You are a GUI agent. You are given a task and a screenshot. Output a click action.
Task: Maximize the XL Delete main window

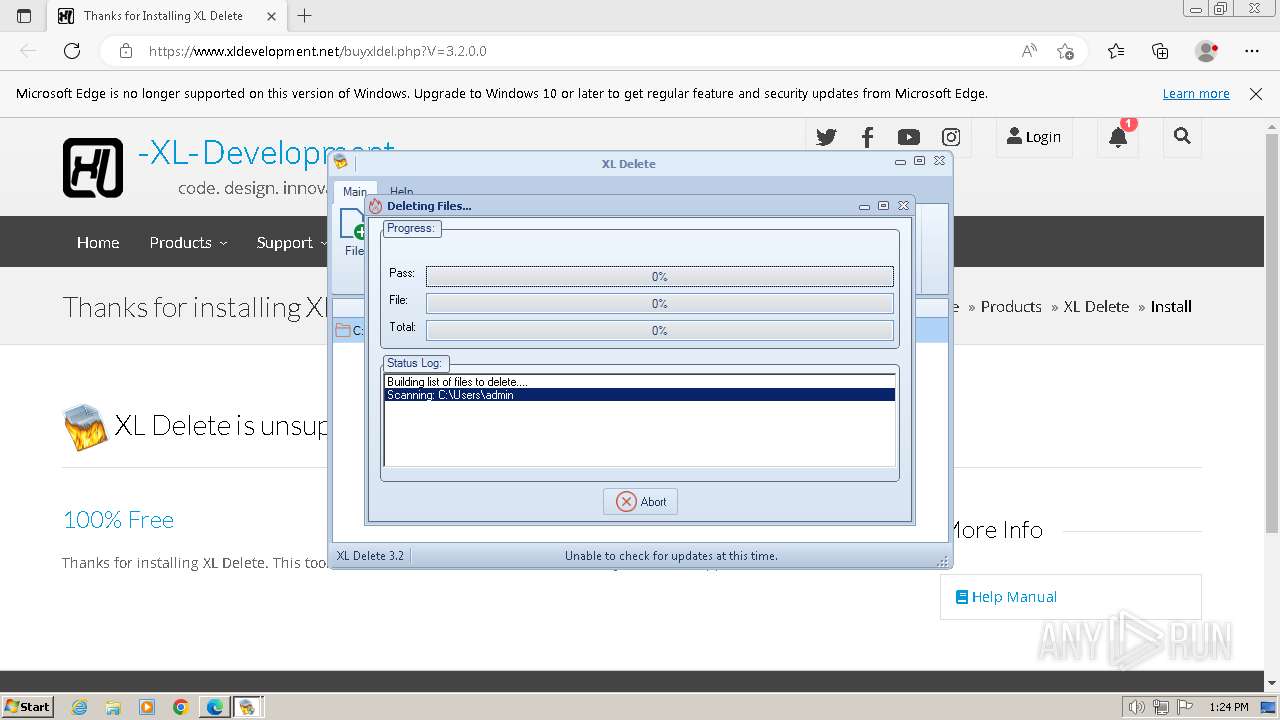(x=919, y=160)
